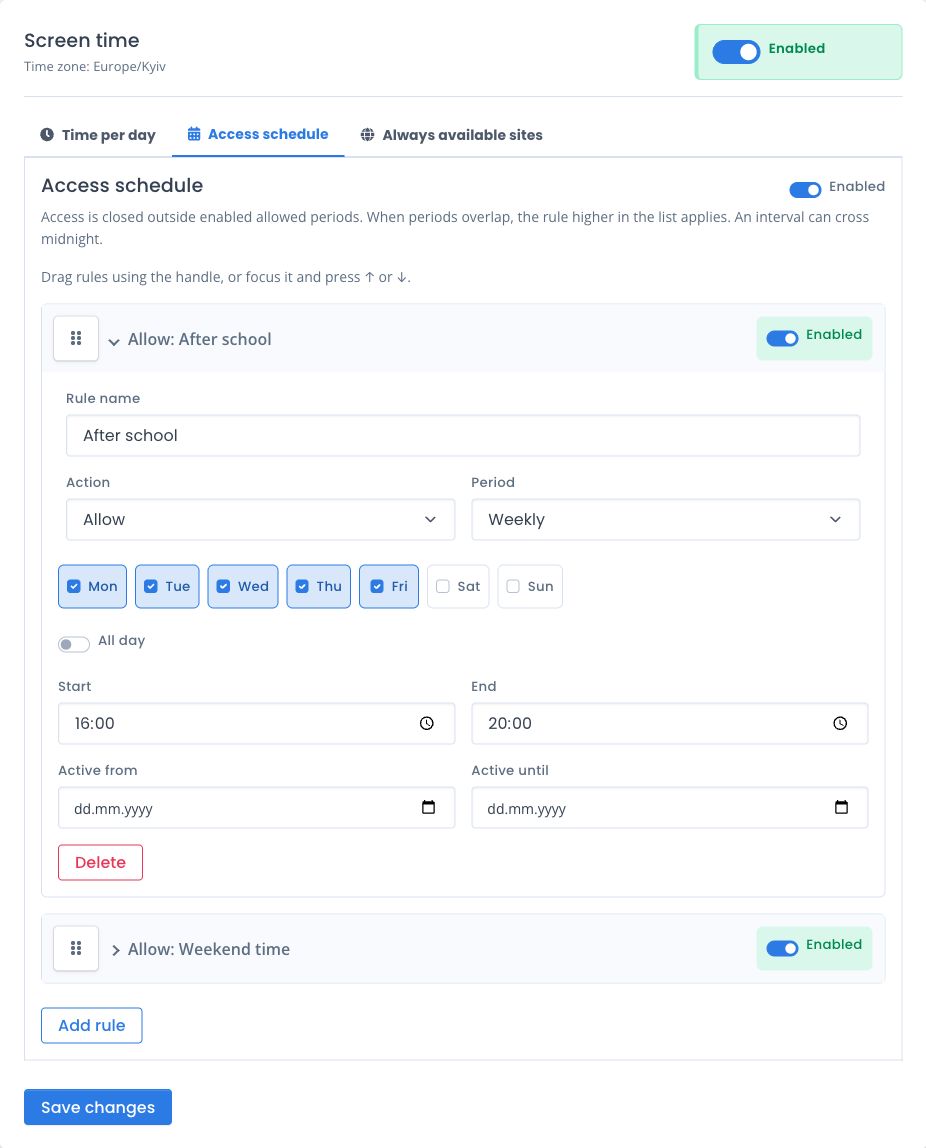Toggle the main Screen time Enabled switch
The width and height of the screenshot is (926, 1148).
pos(736,52)
